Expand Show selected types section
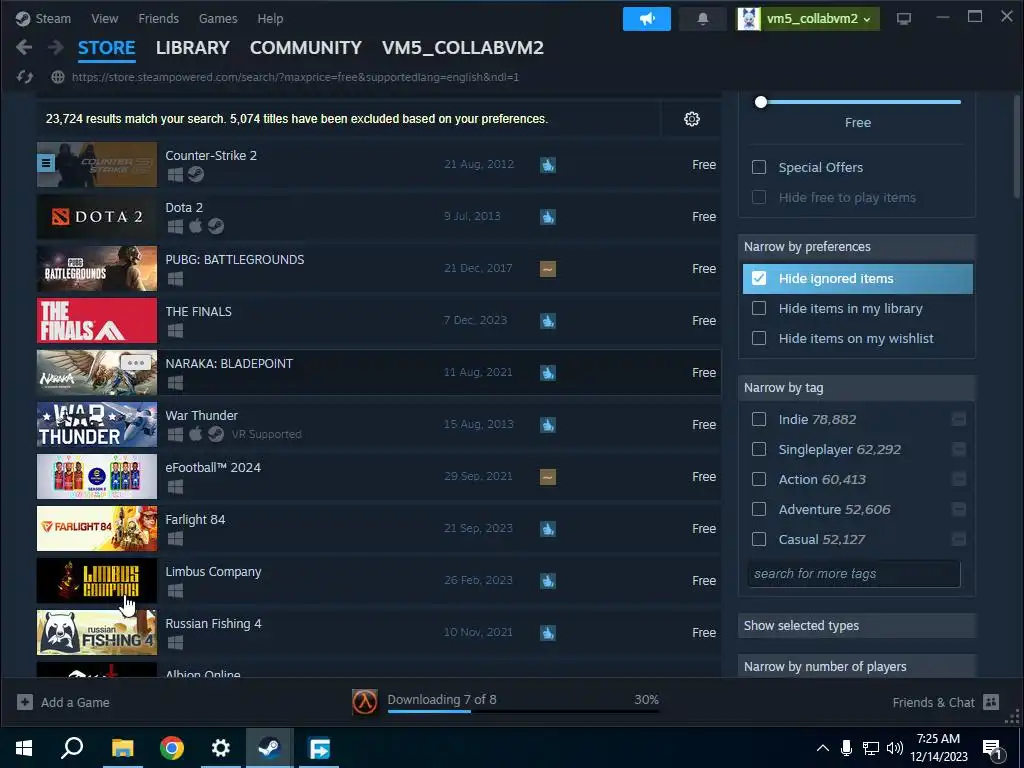This screenshot has width=1024, height=768. click(x=857, y=626)
